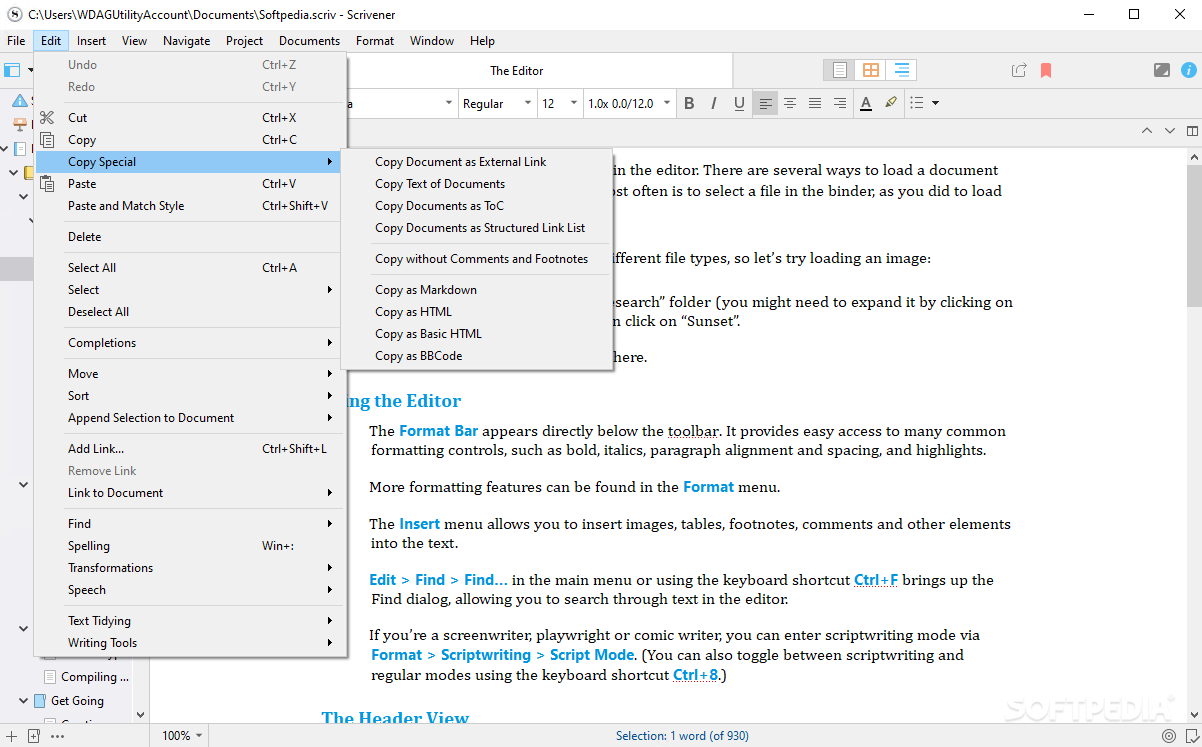Toggle Italic formatting
The width and height of the screenshot is (1202, 747).
tap(714, 103)
